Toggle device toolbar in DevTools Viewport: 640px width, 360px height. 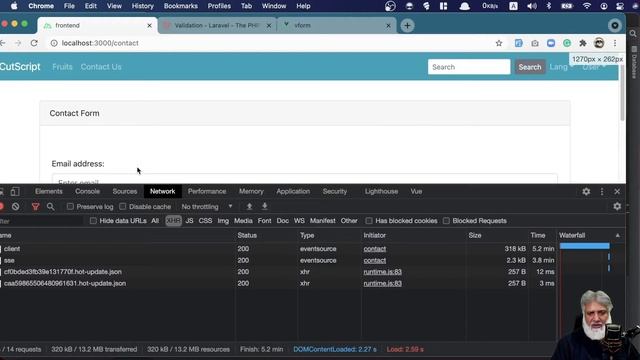click(x=15, y=191)
